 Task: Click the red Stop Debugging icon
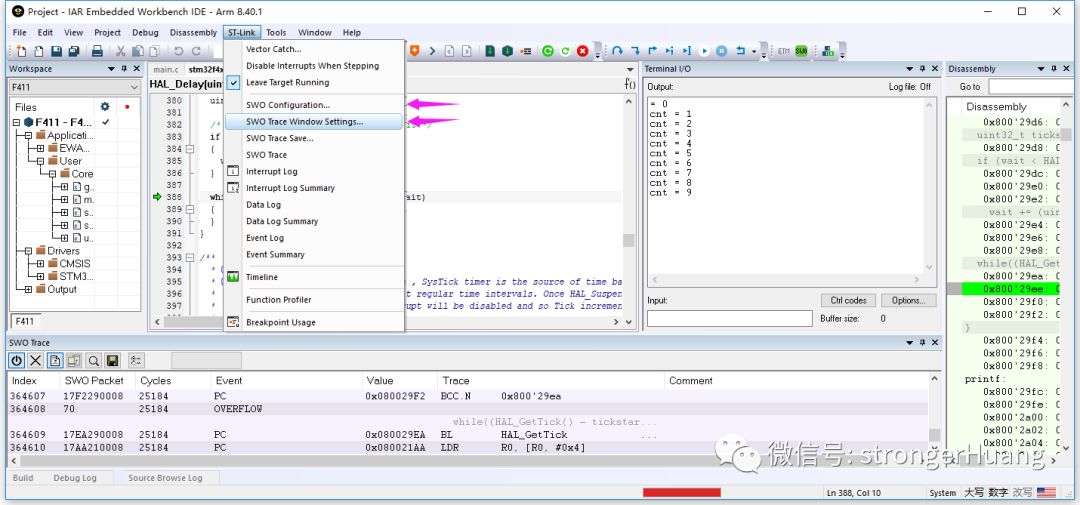[583, 51]
